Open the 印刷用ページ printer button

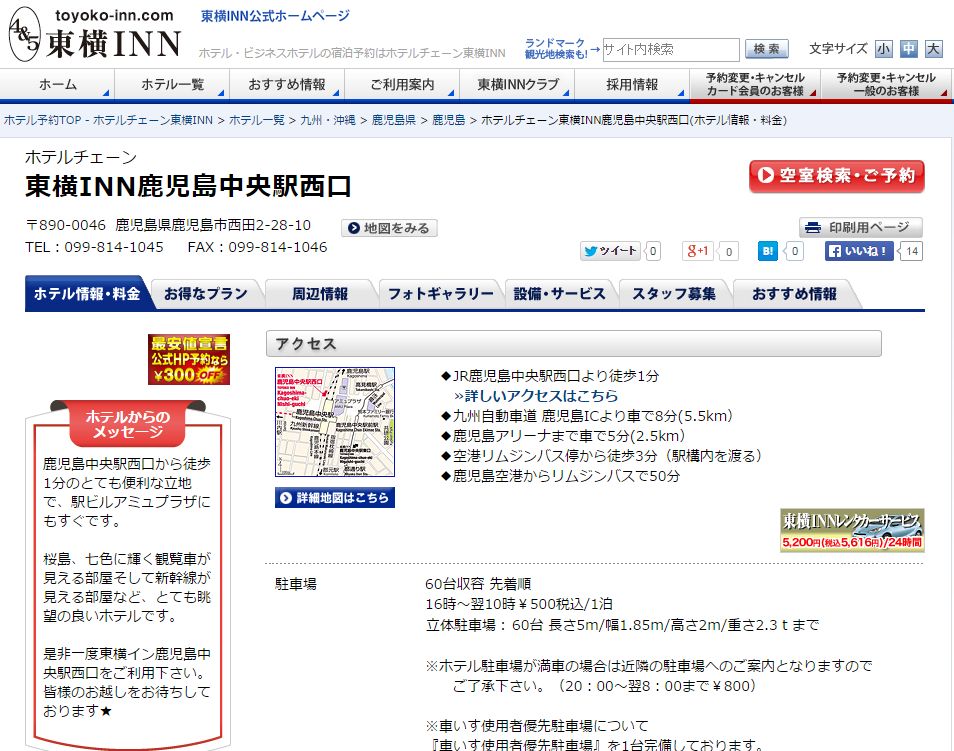click(860, 228)
